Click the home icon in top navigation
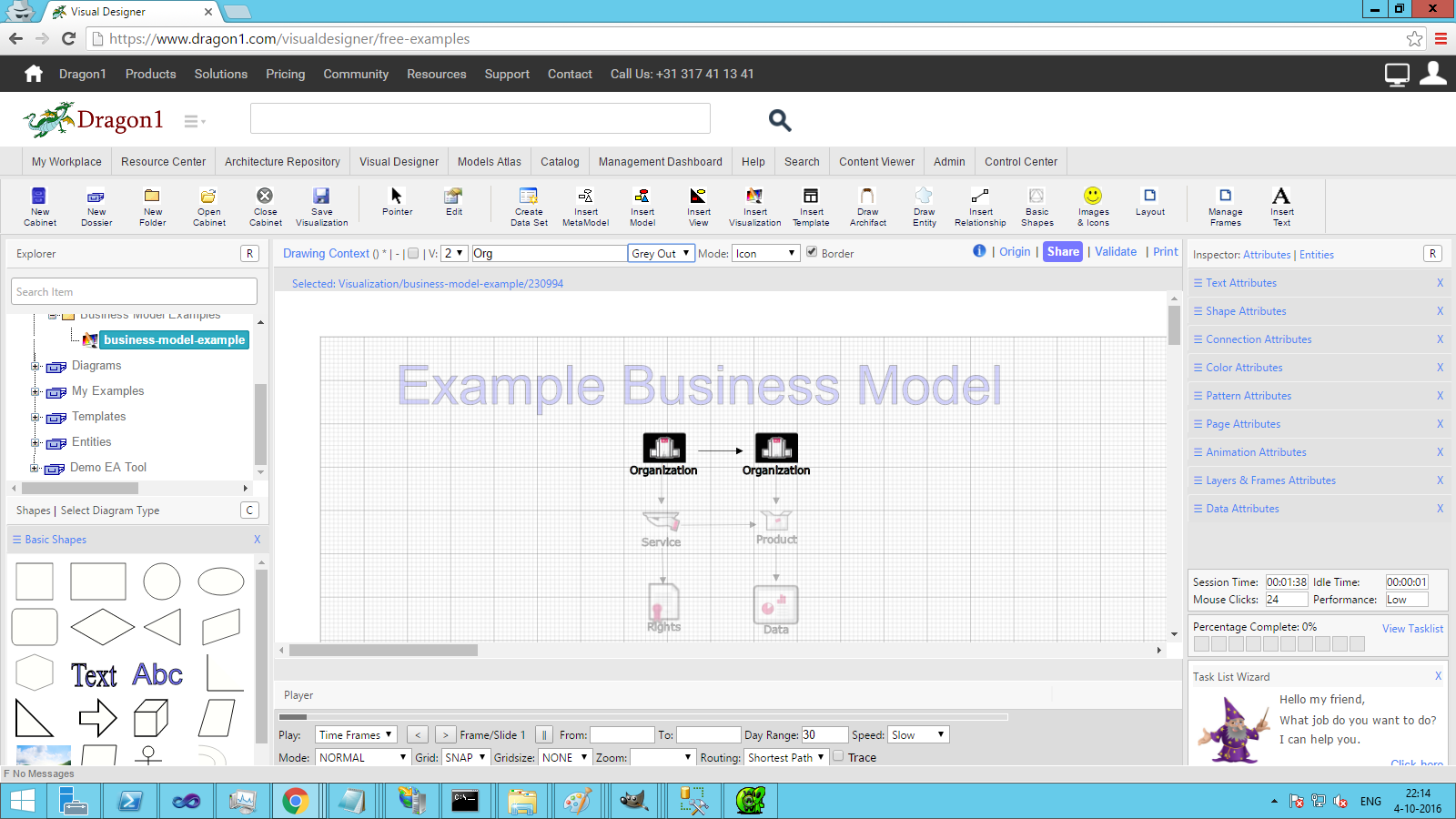 coord(34,74)
